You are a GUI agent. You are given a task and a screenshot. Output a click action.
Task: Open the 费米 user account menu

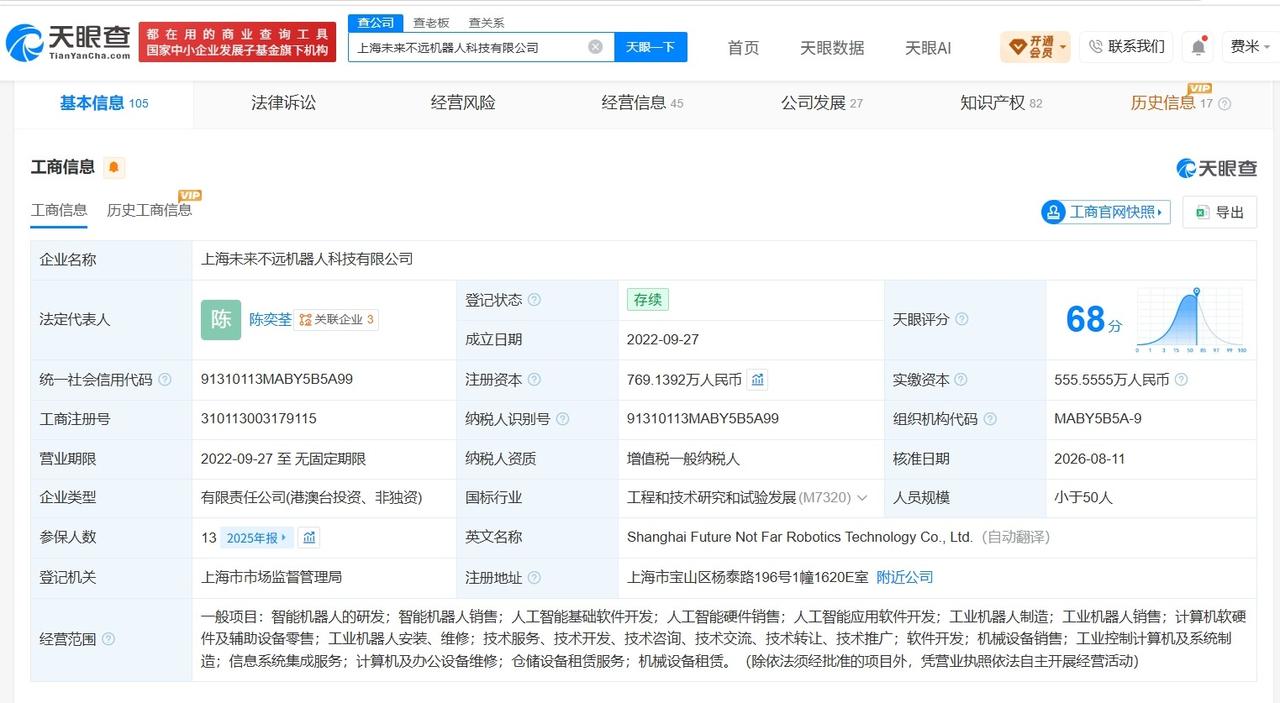click(x=1250, y=47)
